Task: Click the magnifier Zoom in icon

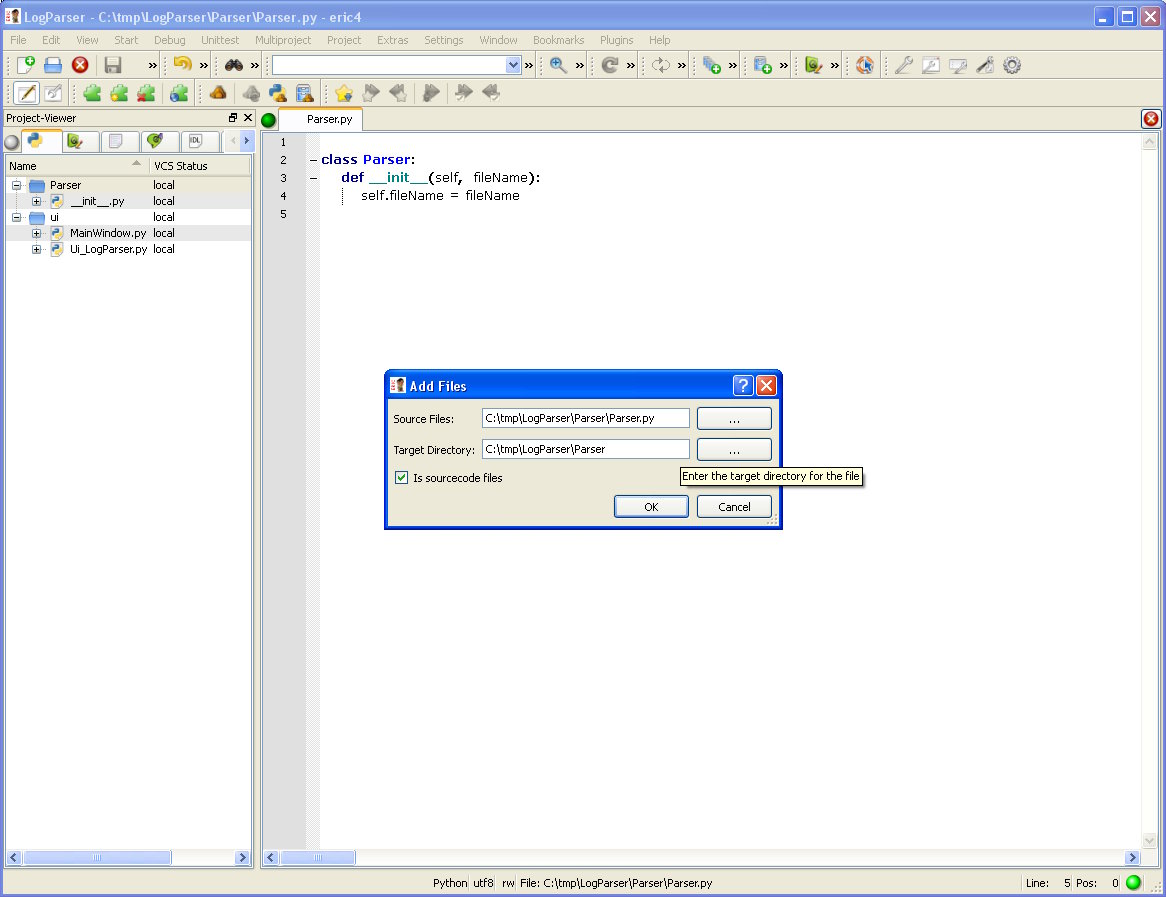Action: (558, 65)
